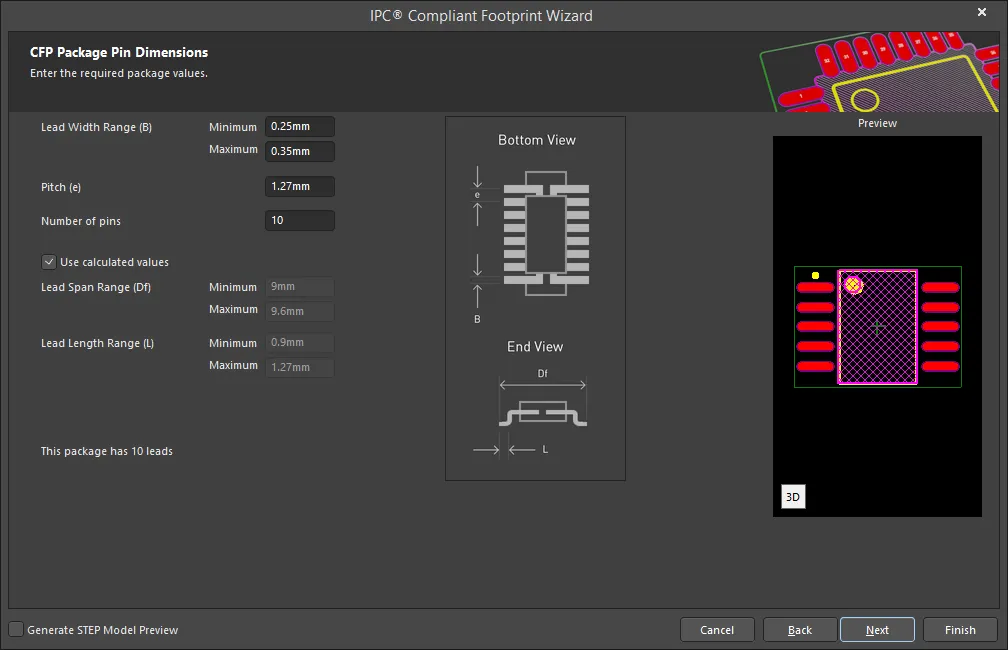
Task: Click the 'Lead Span Range (Df)' label
Action: tap(96, 287)
